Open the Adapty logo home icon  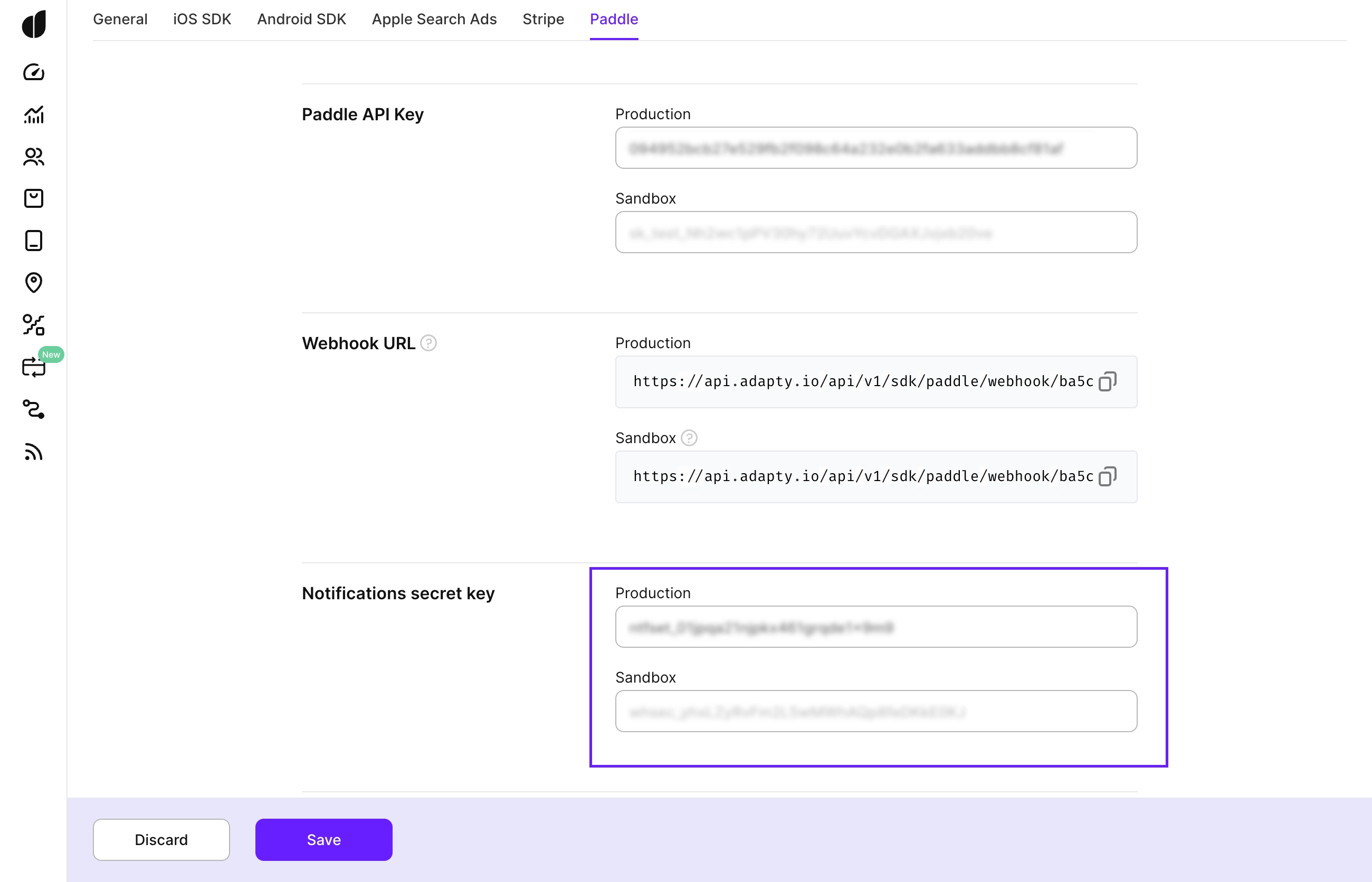(x=34, y=24)
